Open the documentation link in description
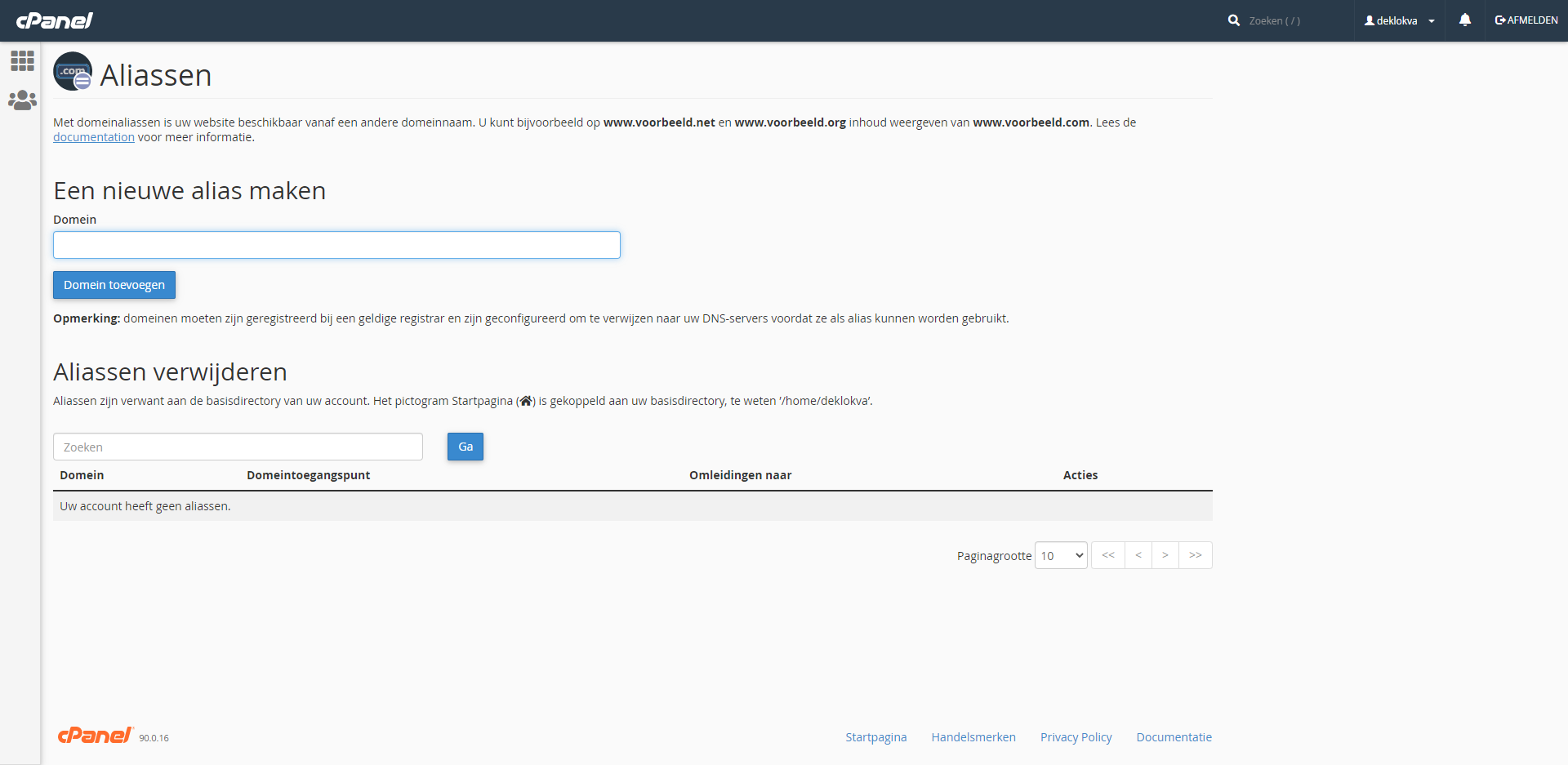 [94, 137]
